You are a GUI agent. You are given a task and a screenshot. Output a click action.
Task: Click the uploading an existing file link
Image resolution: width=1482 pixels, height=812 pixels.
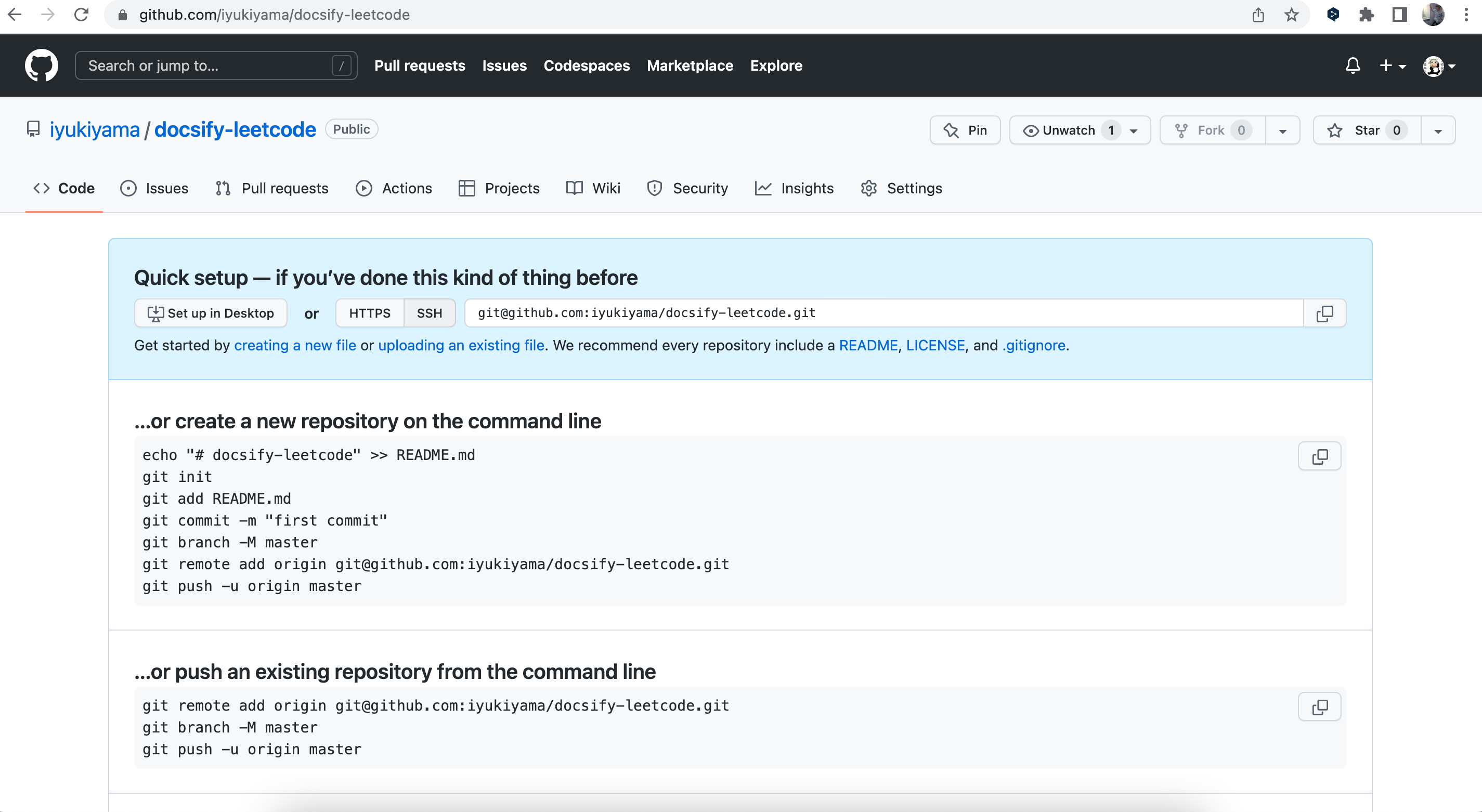tap(461, 345)
